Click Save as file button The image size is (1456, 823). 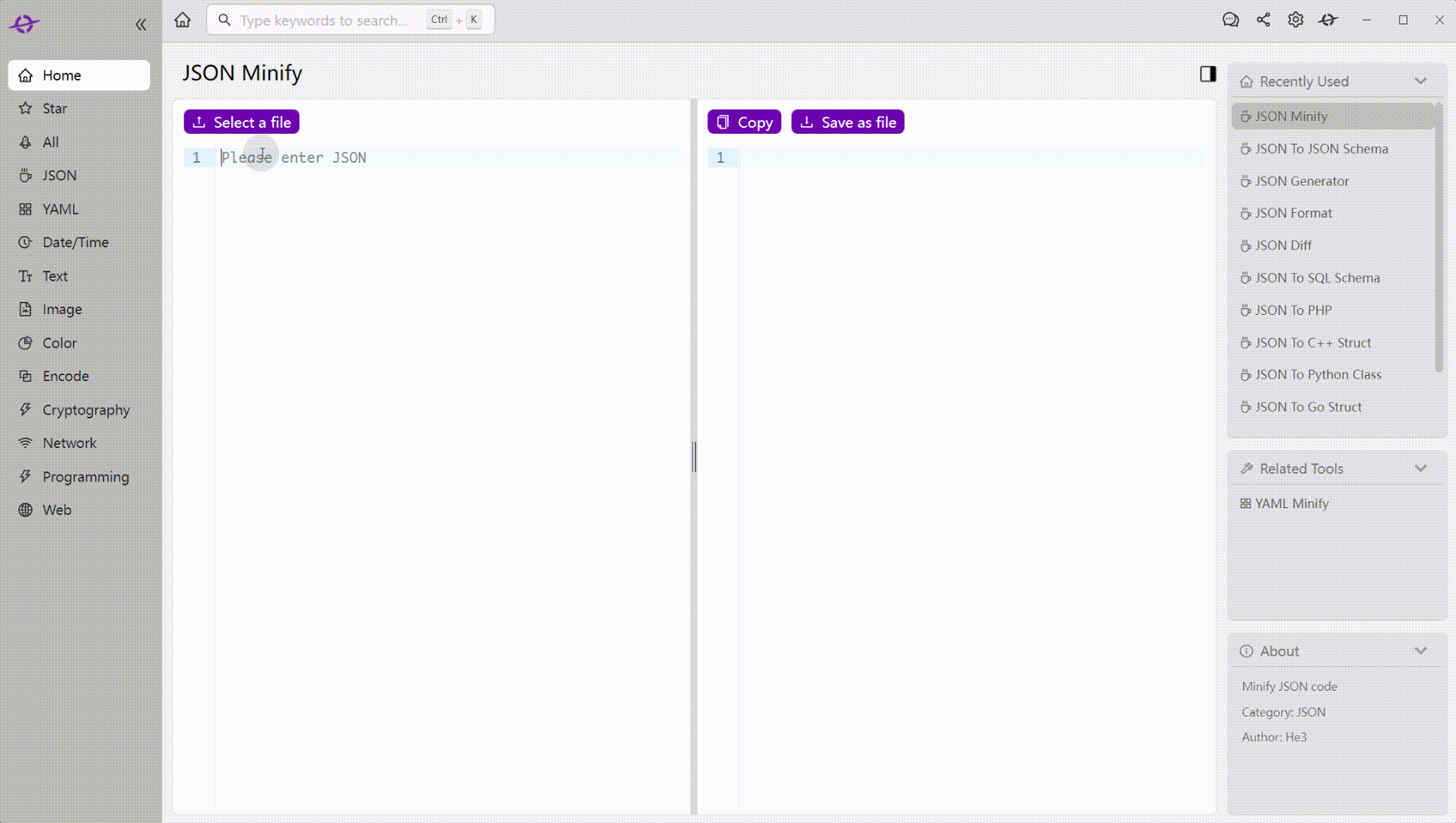(847, 122)
